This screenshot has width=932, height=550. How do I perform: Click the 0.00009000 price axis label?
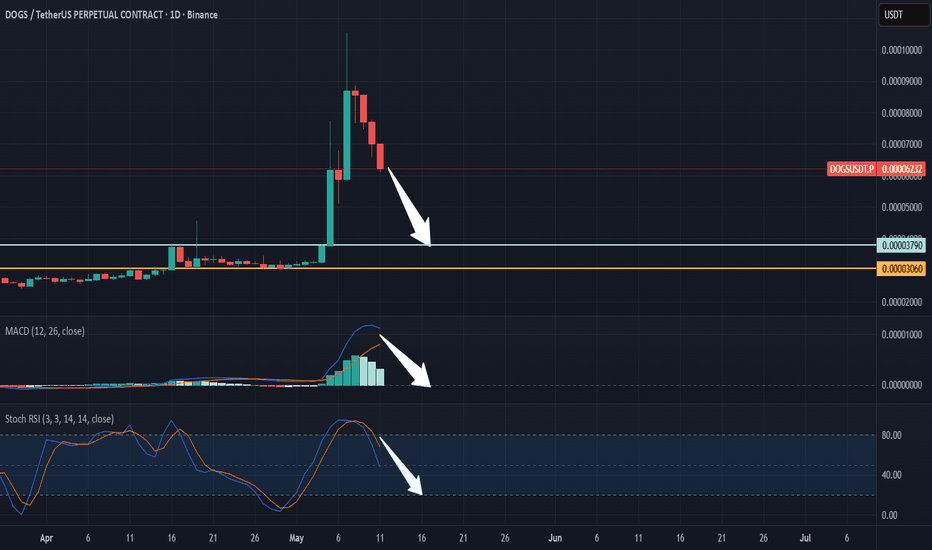coord(902,81)
